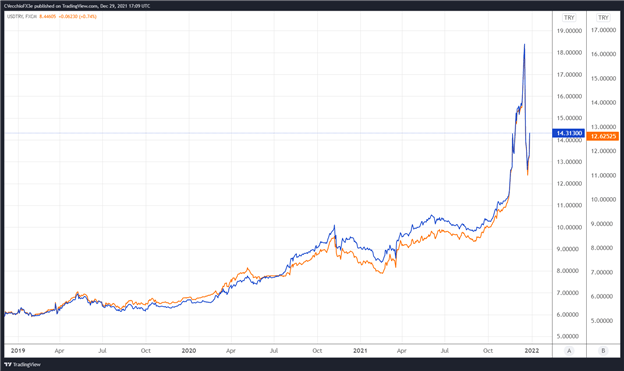The image size is (624, 371).
Task: Click 19.00000 on the left price scale
Action: (569, 31)
